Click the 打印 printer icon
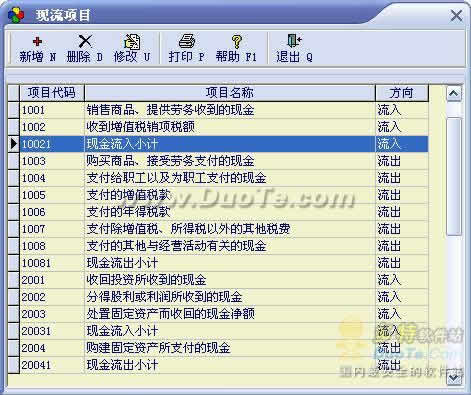 [187, 41]
